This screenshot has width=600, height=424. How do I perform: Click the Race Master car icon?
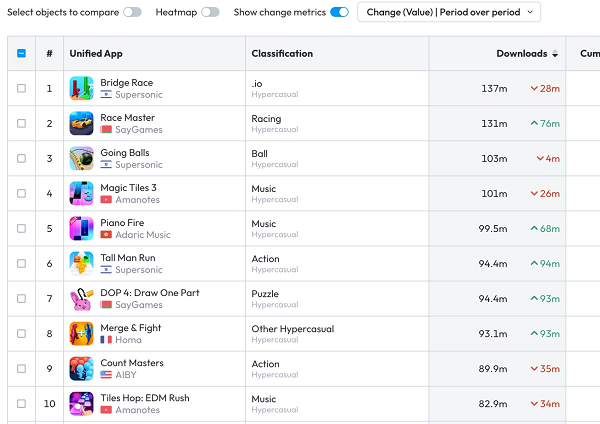pyautogui.click(x=81, y=123)
